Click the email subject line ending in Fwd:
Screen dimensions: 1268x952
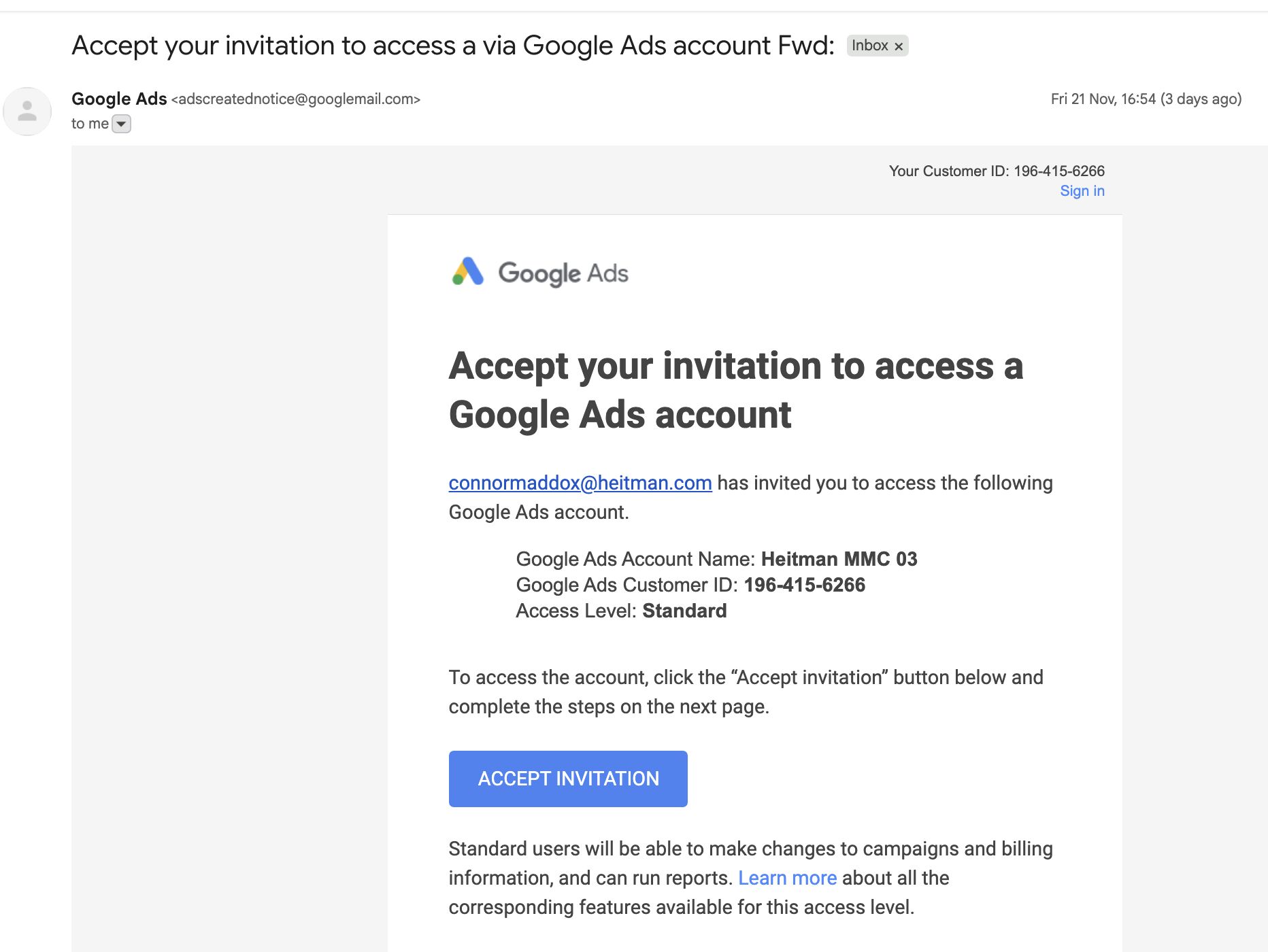[x=452, y=46]
